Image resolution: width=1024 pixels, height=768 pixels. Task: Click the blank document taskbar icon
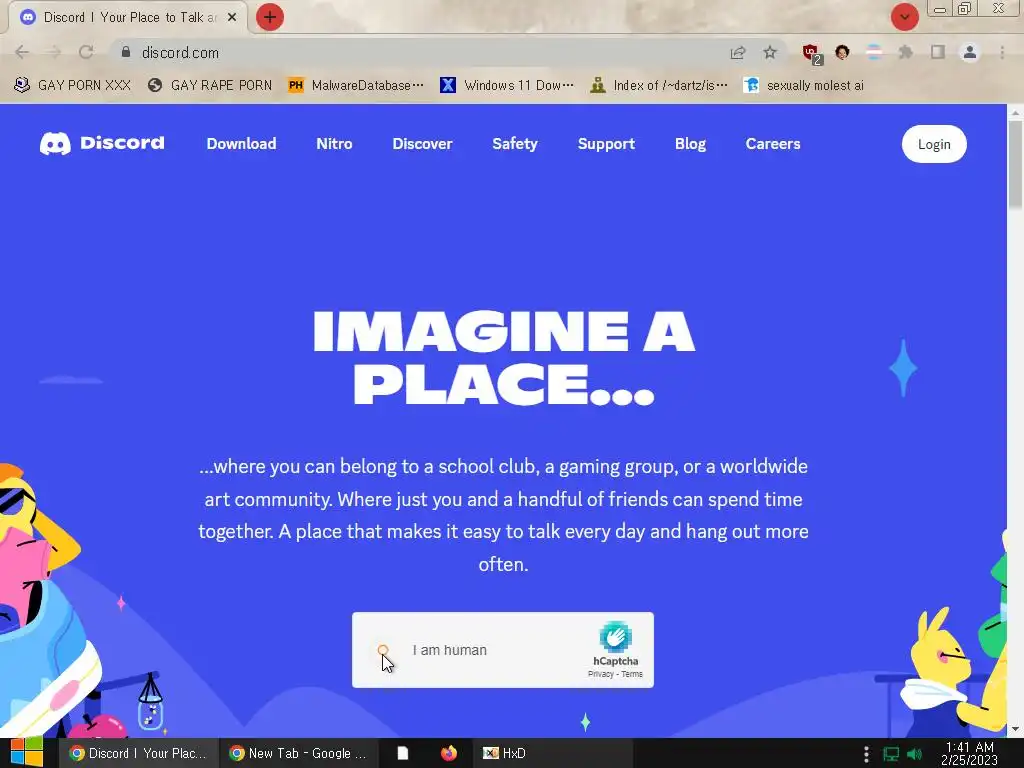coord(403,753)
